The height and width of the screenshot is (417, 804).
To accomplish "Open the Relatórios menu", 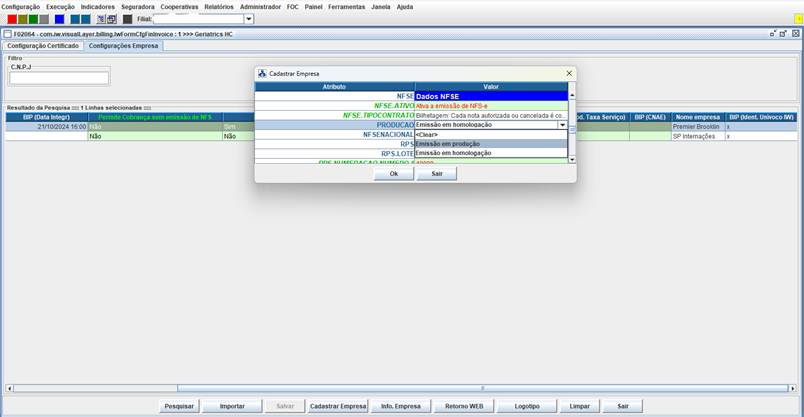I will point(218,7).
